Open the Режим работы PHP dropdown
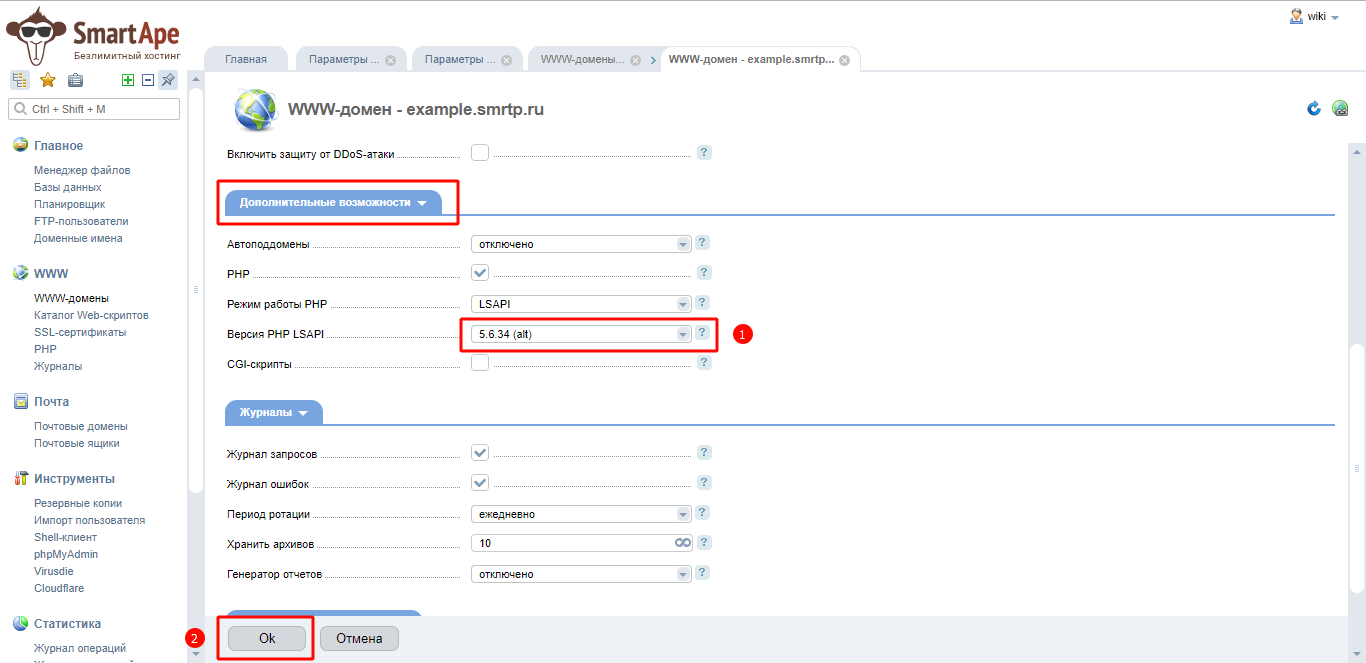This screenshot has width=1366, height=663. pyautogui.click(x=581, y=304)
